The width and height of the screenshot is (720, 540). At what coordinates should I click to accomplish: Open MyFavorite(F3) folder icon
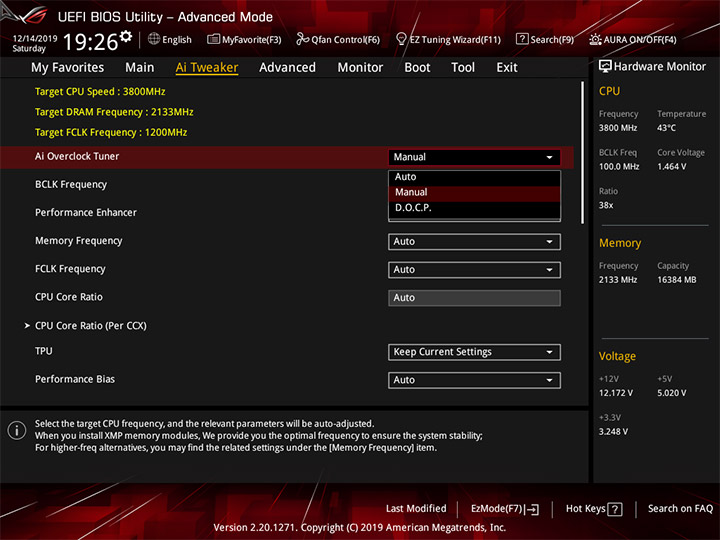(213, 39)
